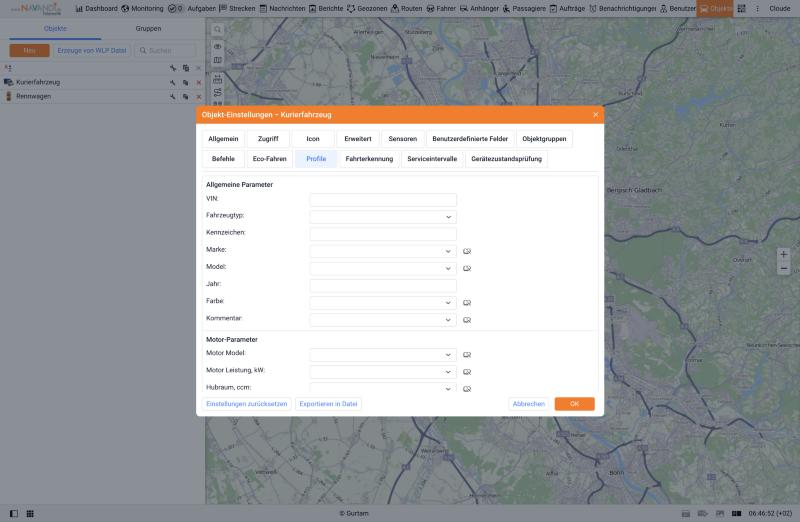Open the Strecken menu item
Screen dimensions: 800x522
(x=237, y=9)
